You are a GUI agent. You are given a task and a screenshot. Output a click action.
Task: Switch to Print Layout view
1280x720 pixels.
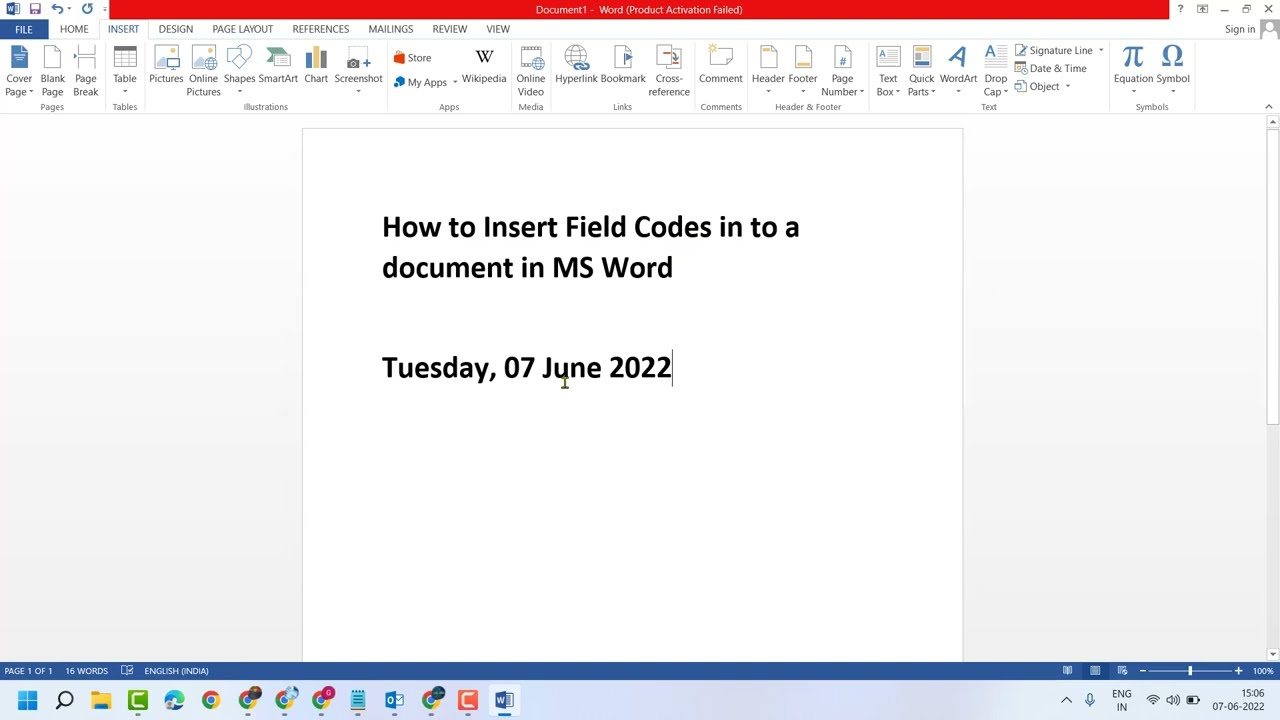click(1095, 671)
